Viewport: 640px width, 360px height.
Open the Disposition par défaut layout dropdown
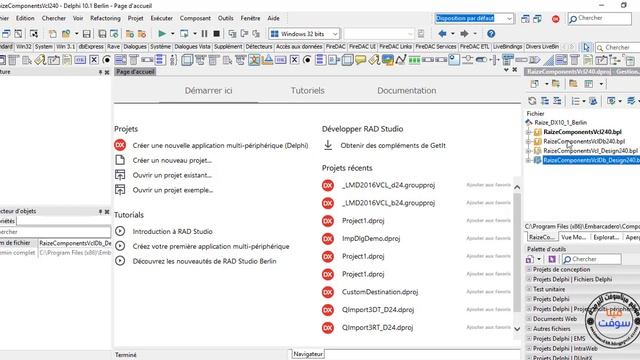tap(509, 18)
